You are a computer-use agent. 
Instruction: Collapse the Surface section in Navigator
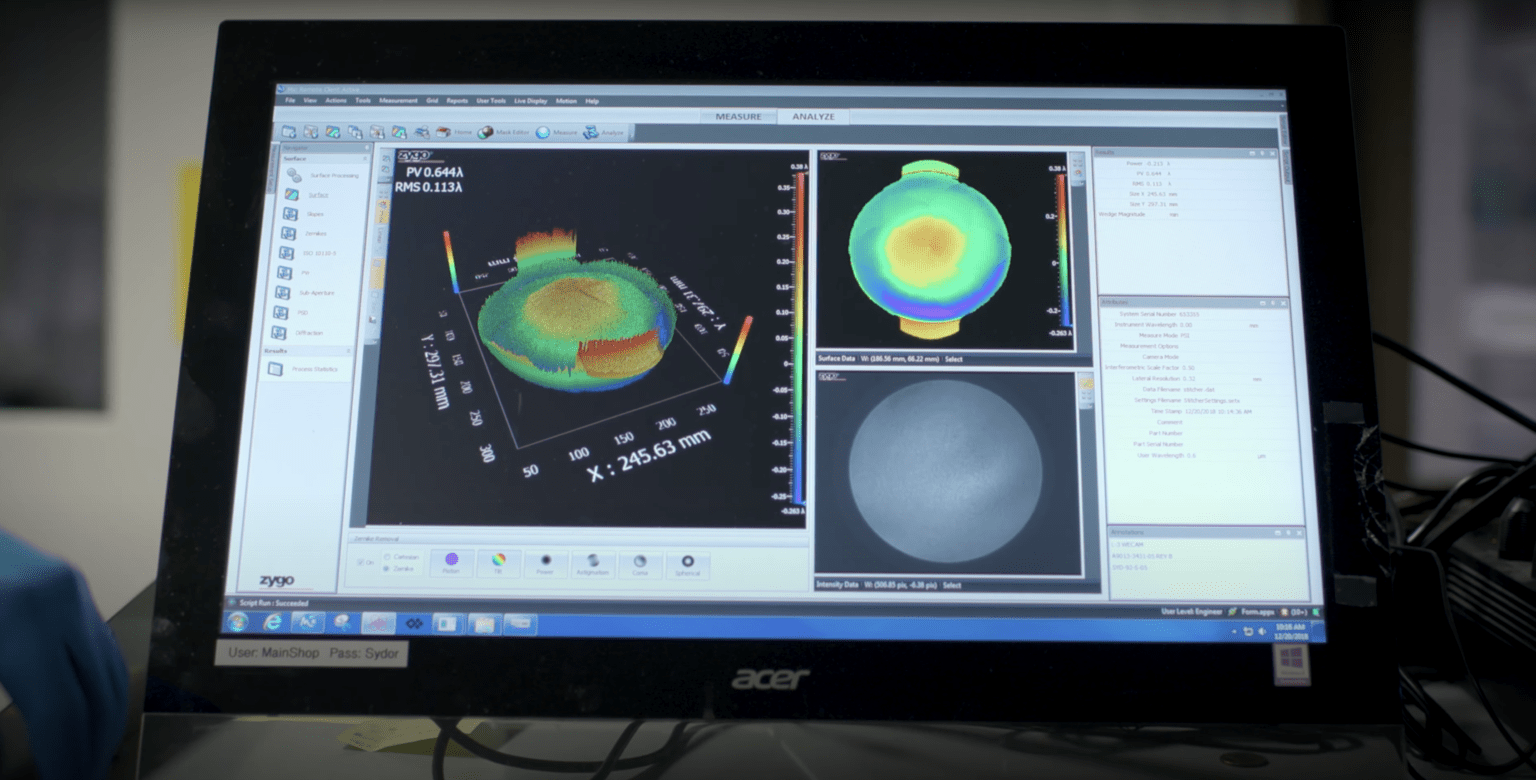coord(364,159)
